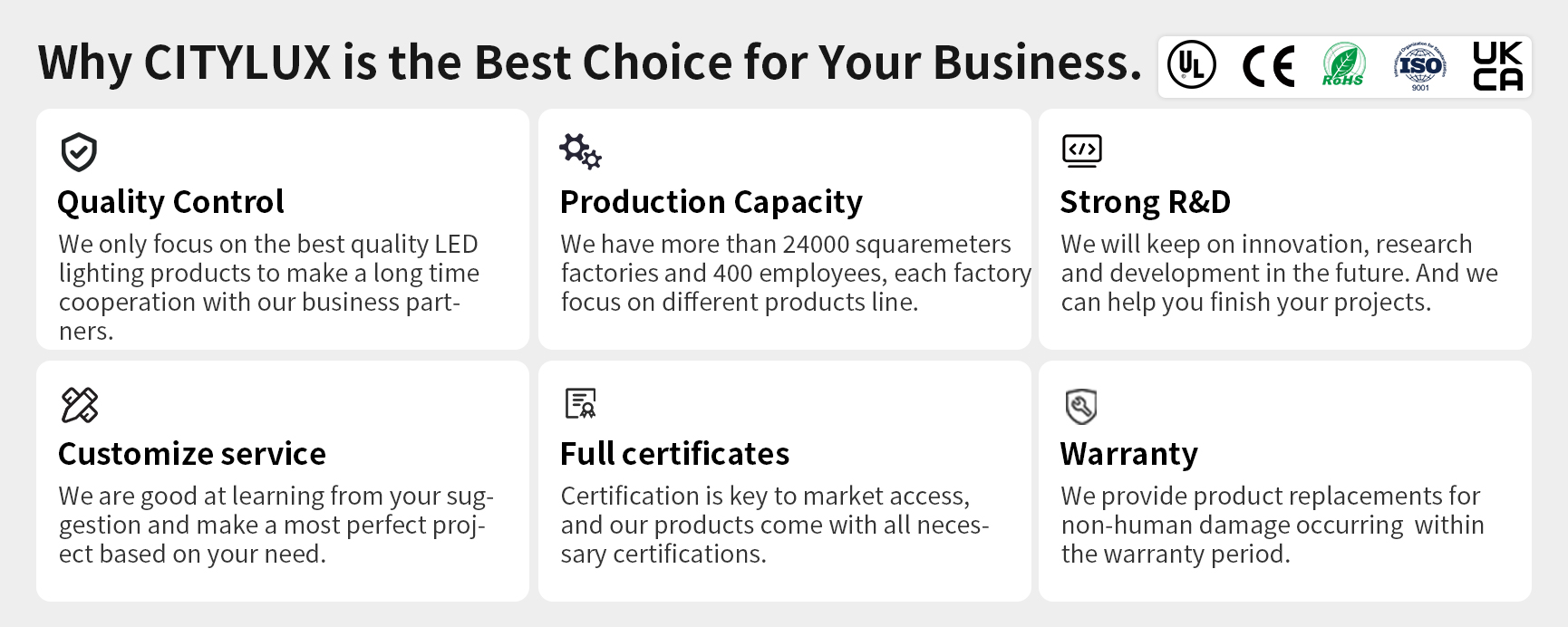Click the wrench shield Warranty icon
The width and height of the screenshot is (1568, 627).
(x=1081, y=406)
